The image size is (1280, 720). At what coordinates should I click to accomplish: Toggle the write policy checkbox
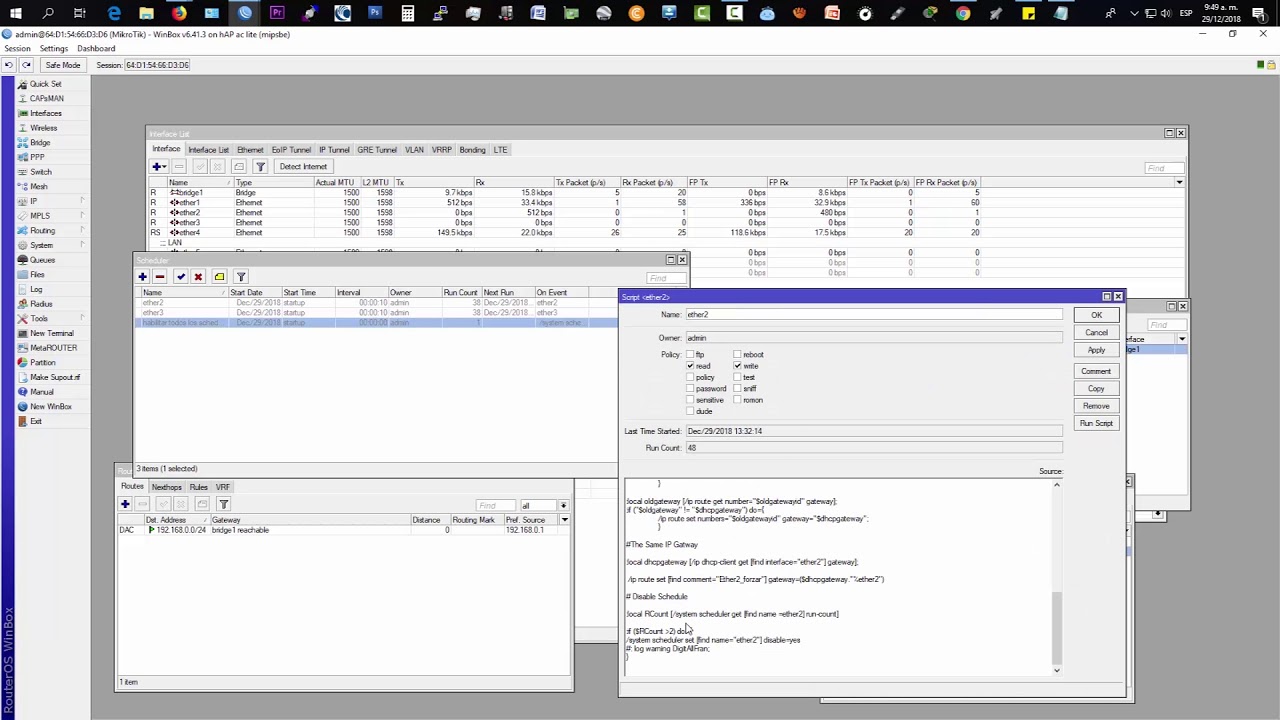[x=738, y=366]
